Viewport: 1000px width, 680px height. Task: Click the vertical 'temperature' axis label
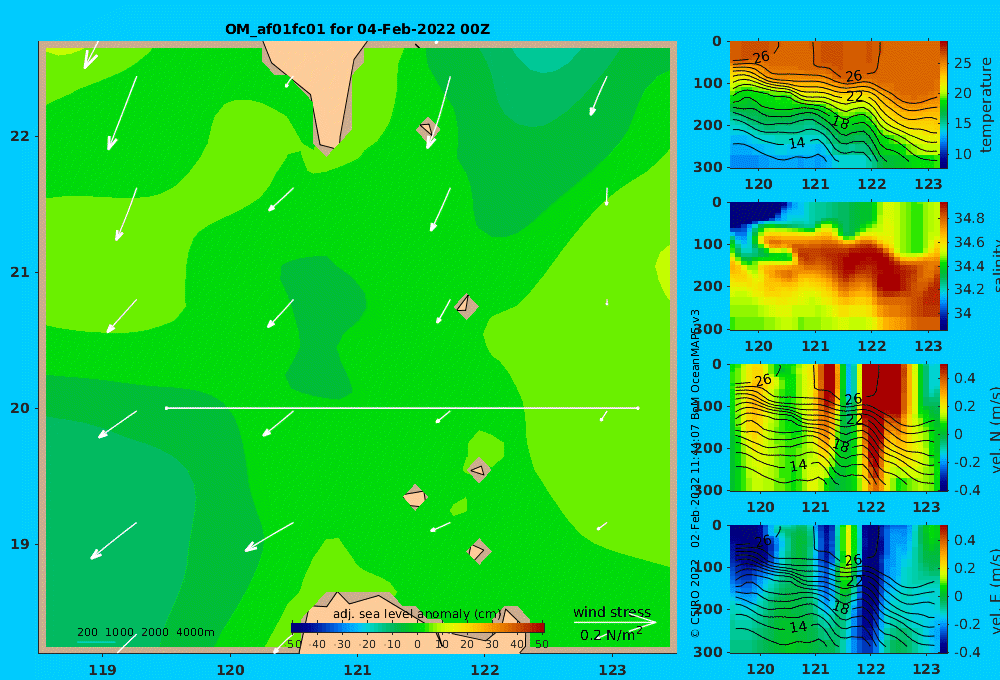(x=986, y=105)
